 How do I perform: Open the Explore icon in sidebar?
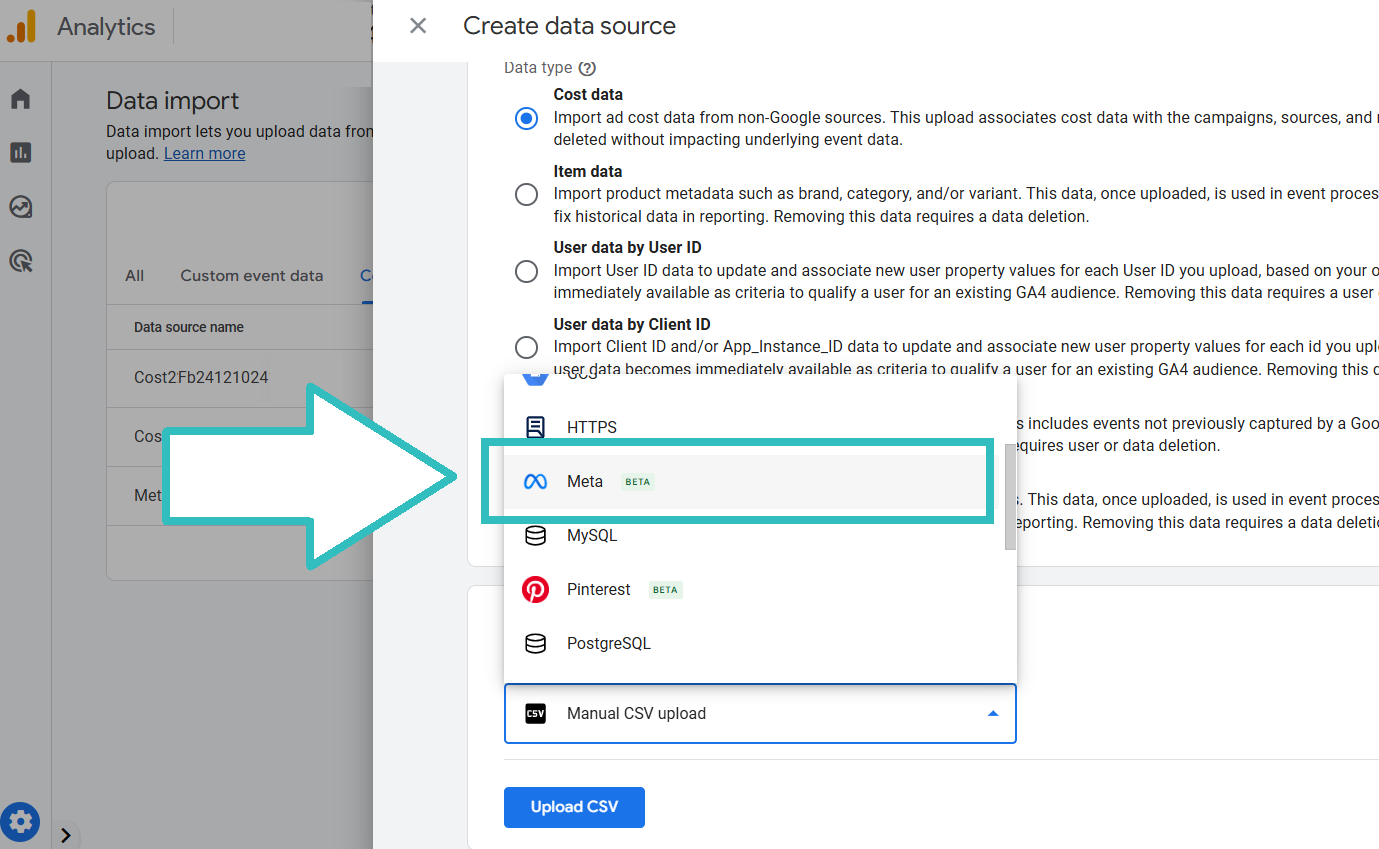21,207
